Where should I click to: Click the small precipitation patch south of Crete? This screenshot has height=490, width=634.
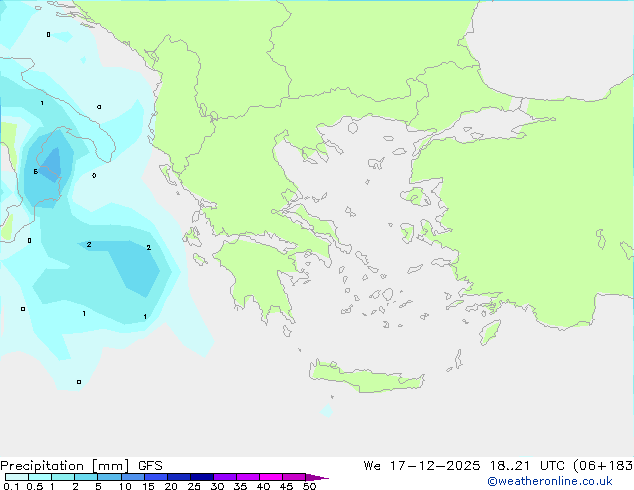[327, 410]
